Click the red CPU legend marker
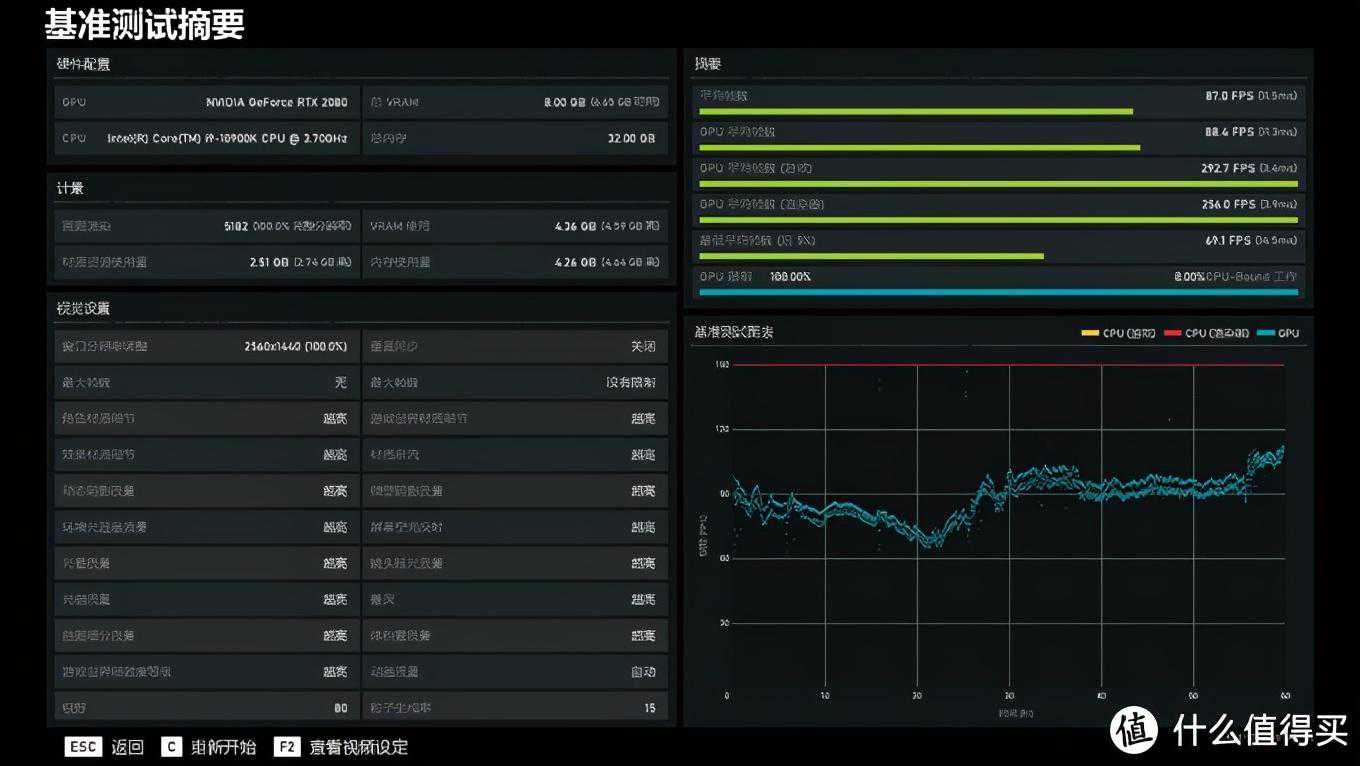 coord(1173,333)
